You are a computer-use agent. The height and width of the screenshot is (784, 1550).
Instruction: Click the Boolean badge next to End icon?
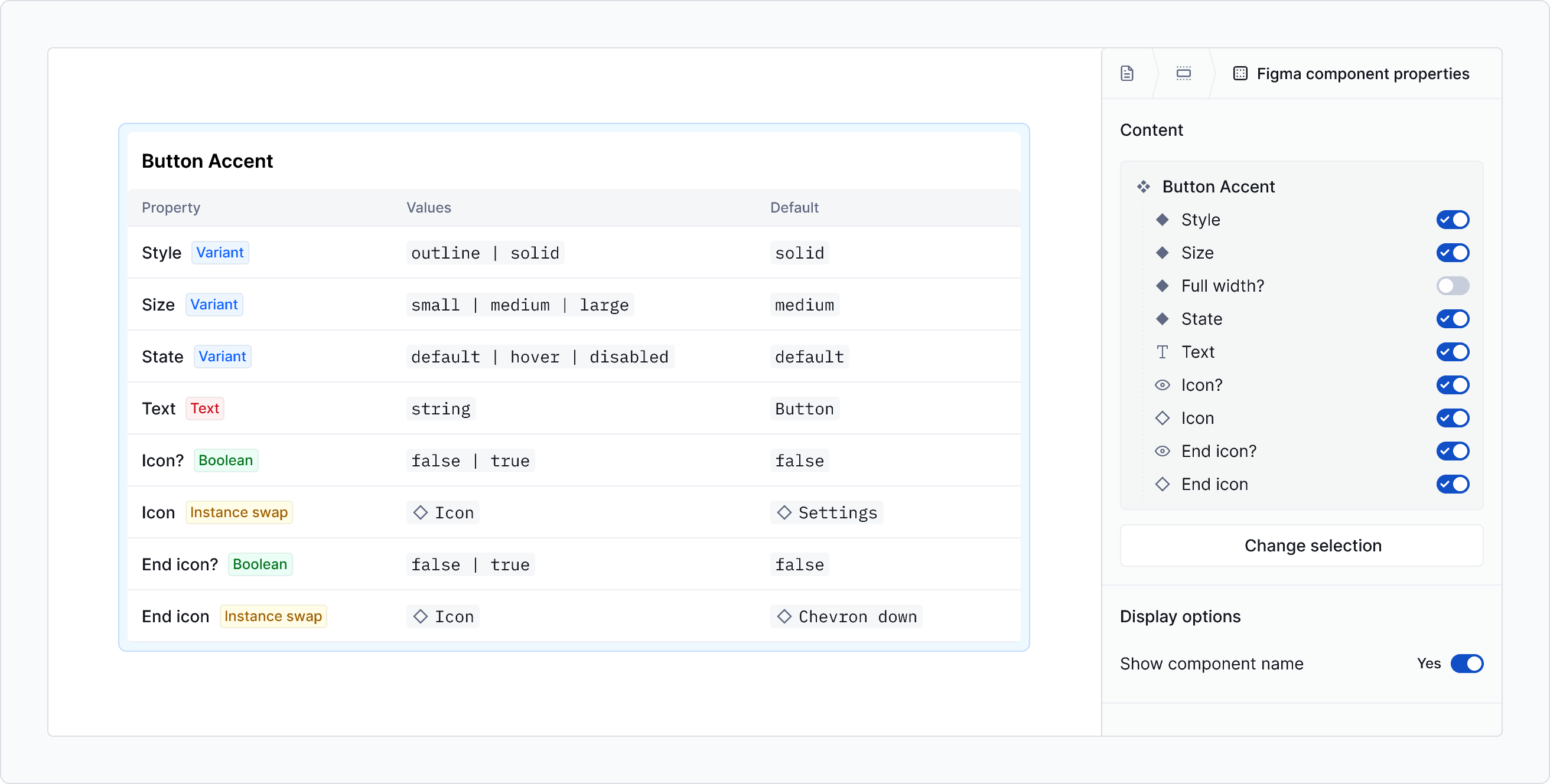point(260,564)
